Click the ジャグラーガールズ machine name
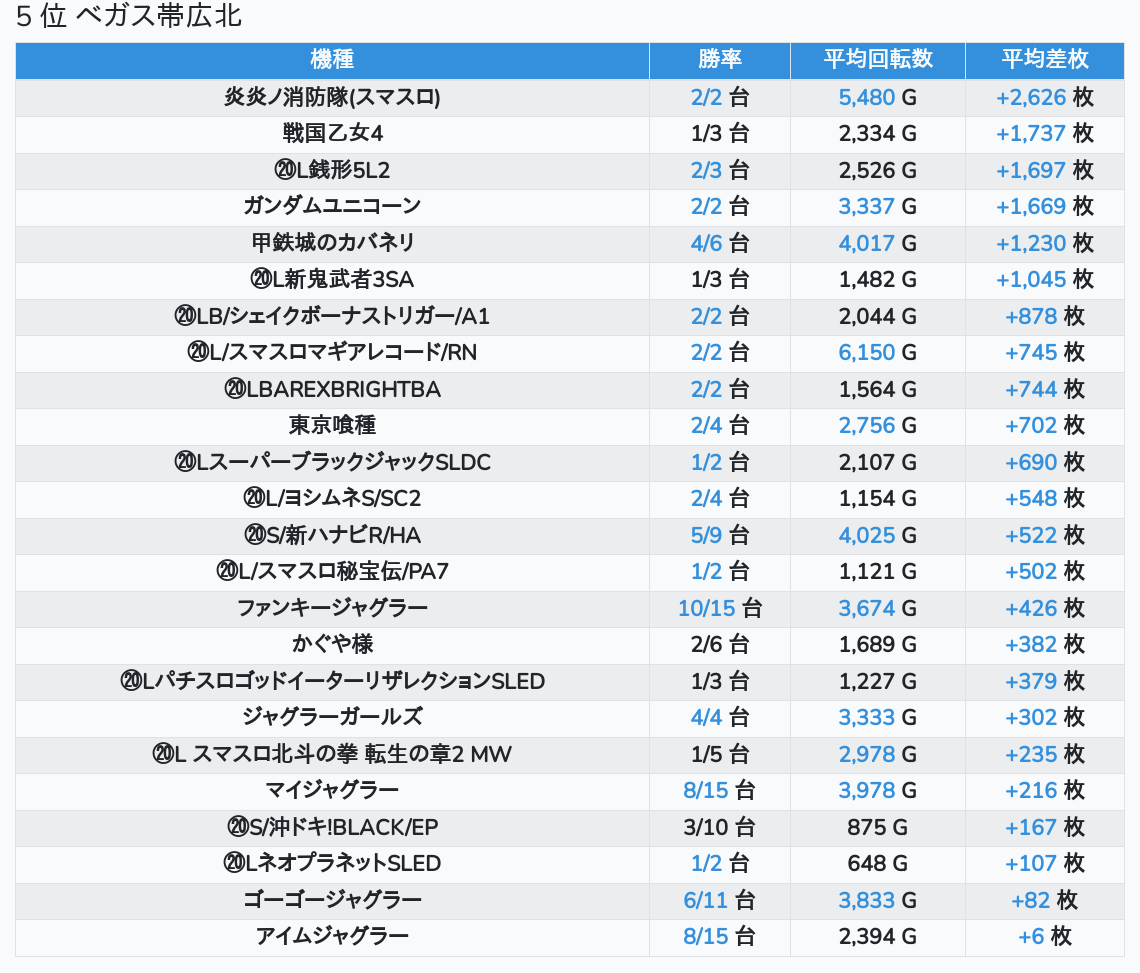1140x973 pixels. [333, 717]
